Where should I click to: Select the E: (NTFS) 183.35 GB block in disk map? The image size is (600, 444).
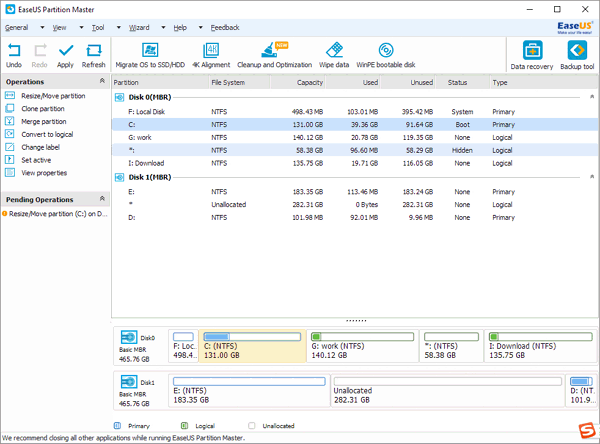click(249, 390)
